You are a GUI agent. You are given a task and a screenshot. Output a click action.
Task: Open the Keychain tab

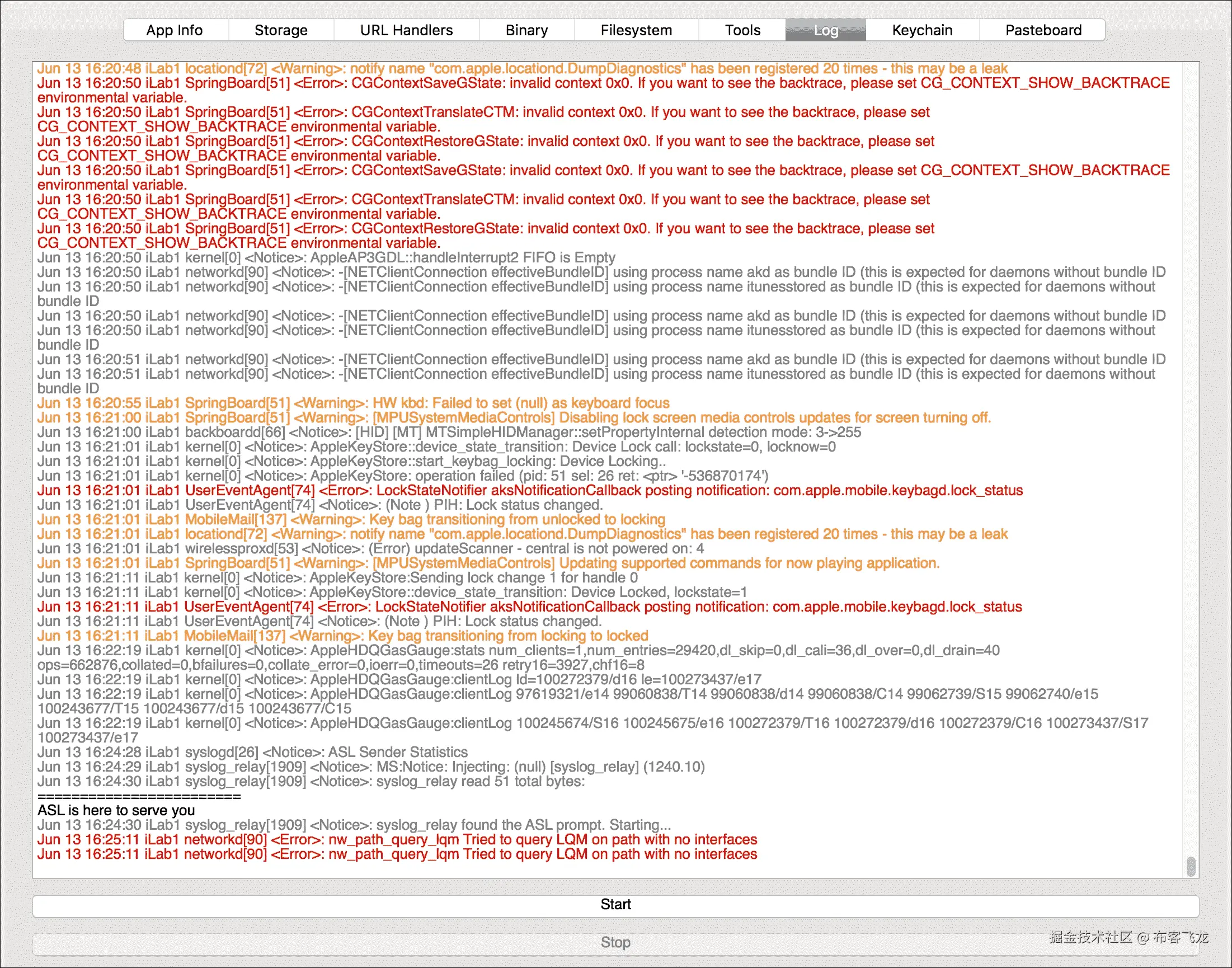pos(922,30)
